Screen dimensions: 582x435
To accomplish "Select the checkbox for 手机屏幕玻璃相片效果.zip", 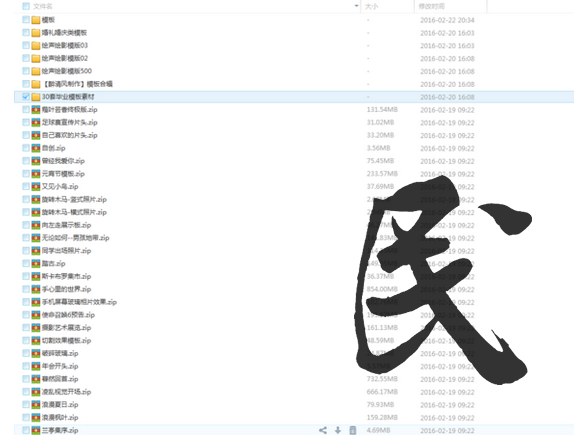I will [26, 302].
